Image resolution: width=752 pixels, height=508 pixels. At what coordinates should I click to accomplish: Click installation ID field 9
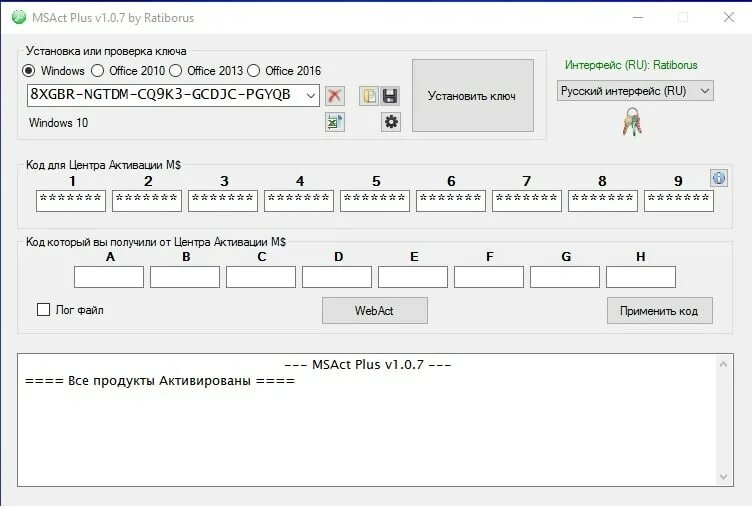[x=679, y=201]
